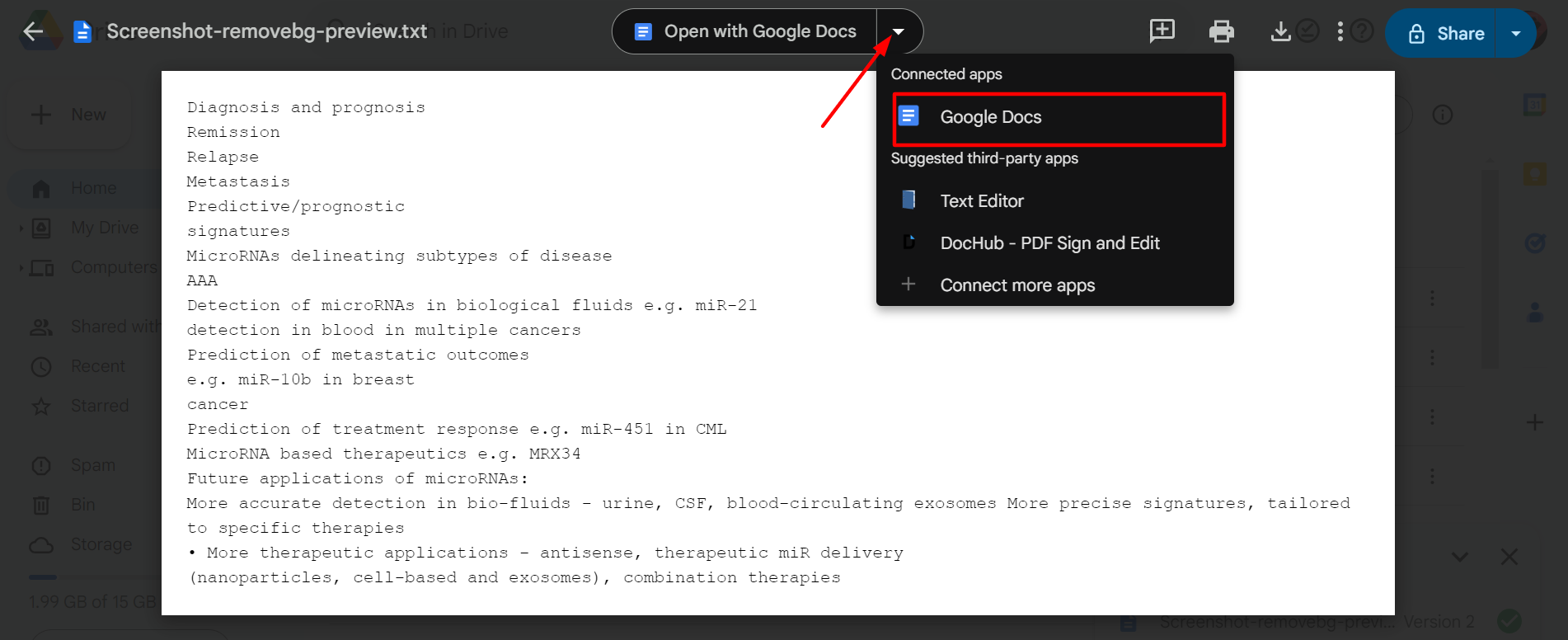The image size is (1568, 640).
Task: Select DocHub - PDF Sign and Edit
Action: click(x=1055, y=243)
